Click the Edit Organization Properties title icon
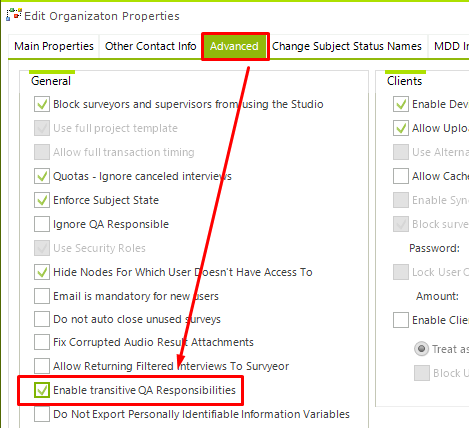Viewport: 469px width, 428px height. tap(14, 15)
